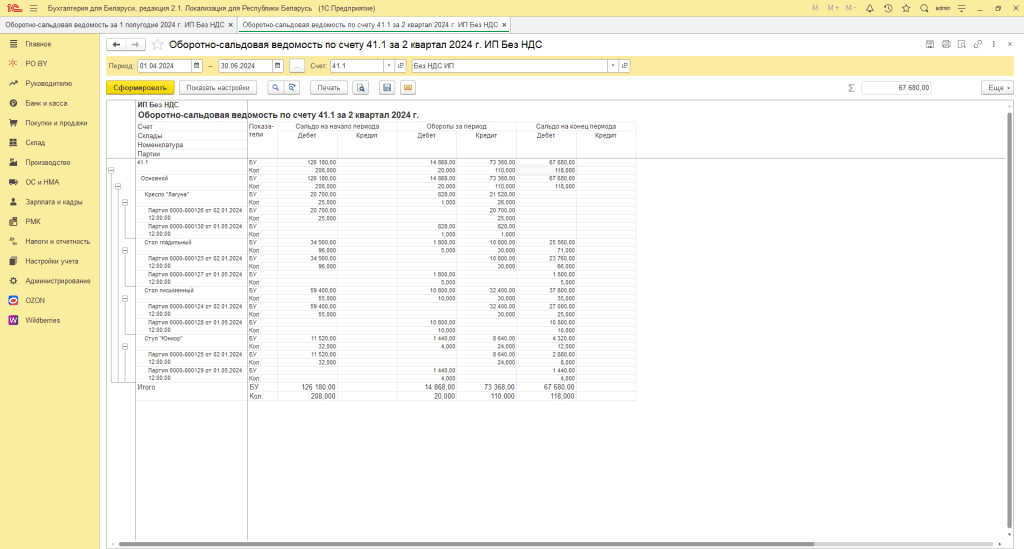
Task: Open favorites star in title bar
Action: (x=906, y=8)
